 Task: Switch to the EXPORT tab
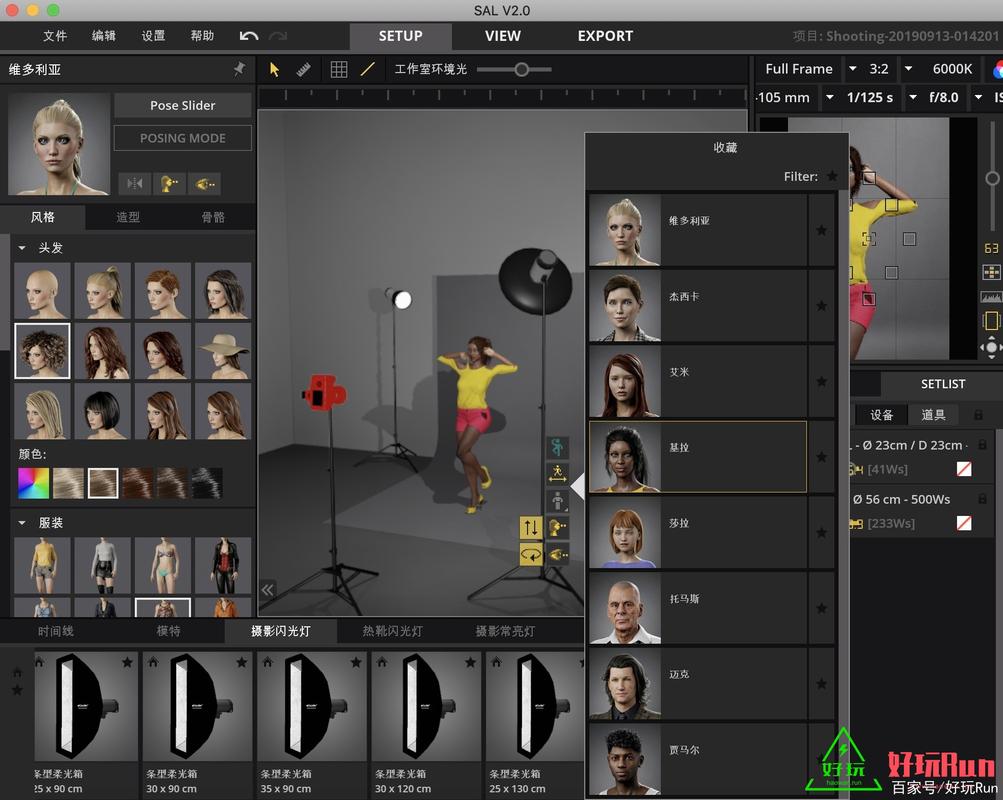605,36
